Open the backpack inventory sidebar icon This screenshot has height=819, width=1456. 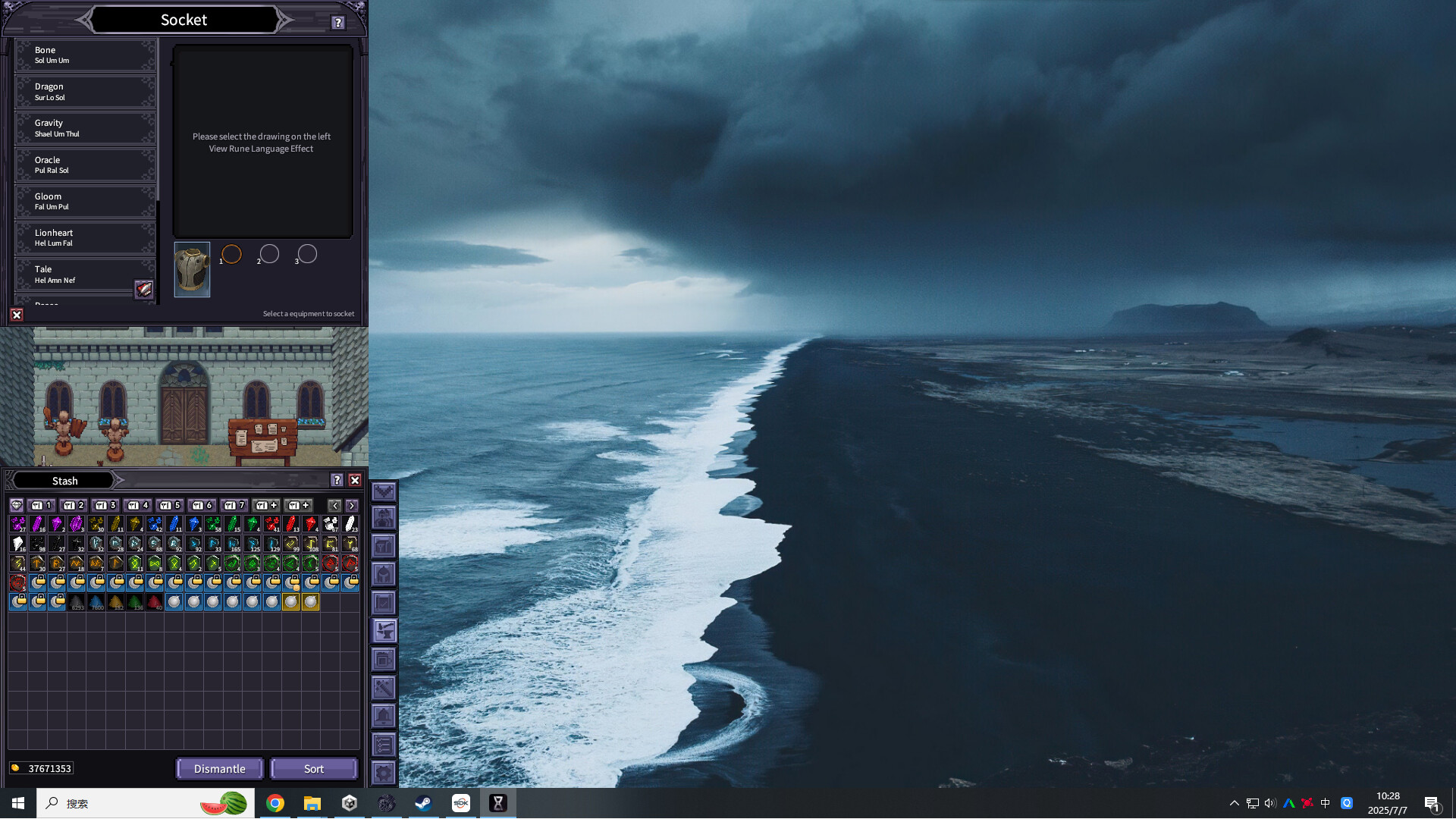pyautogui.click(x=383, y=546)
